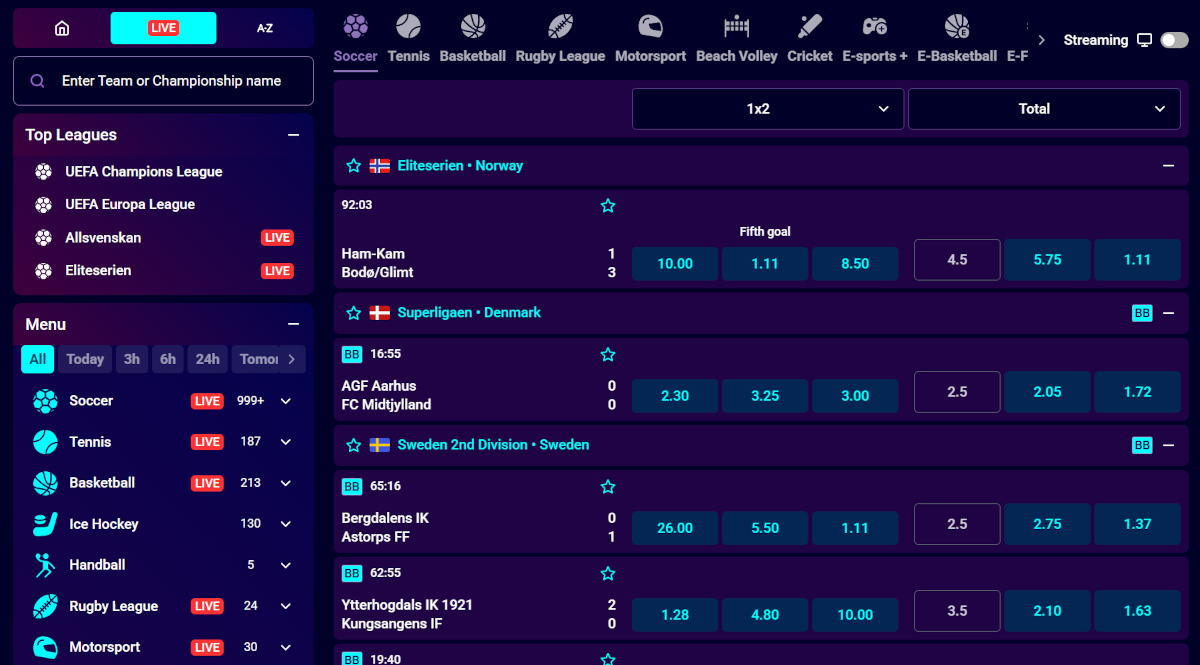Click the Home icon in top left
Screen dimensions: 1200x665
pos(61,28)
